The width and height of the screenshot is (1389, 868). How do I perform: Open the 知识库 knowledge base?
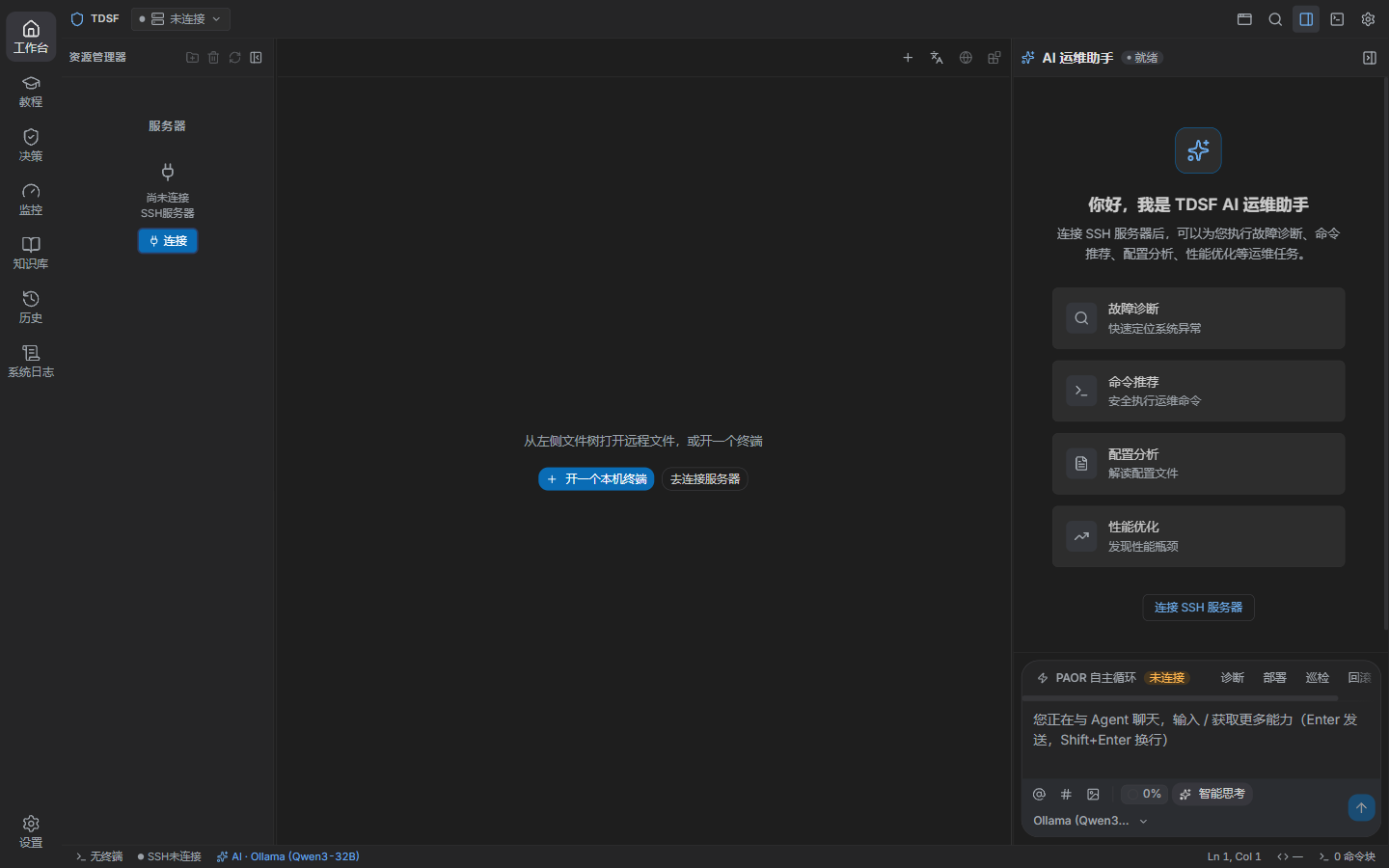coord(31,254)
